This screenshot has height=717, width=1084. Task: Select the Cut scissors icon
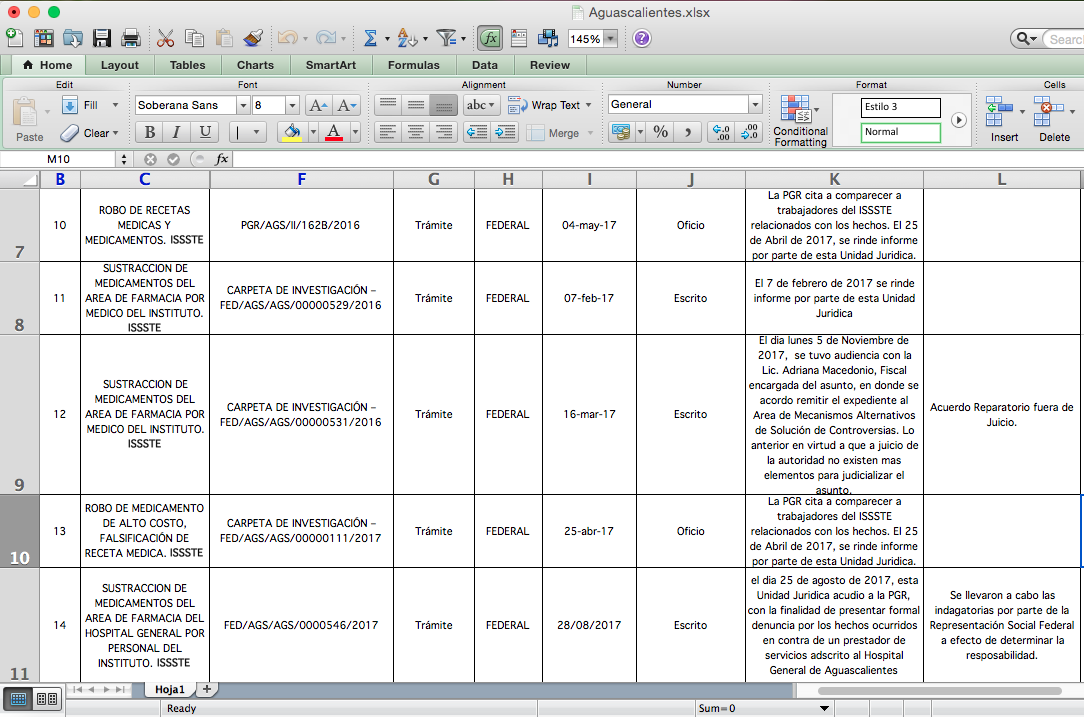(x=166, y=38)
